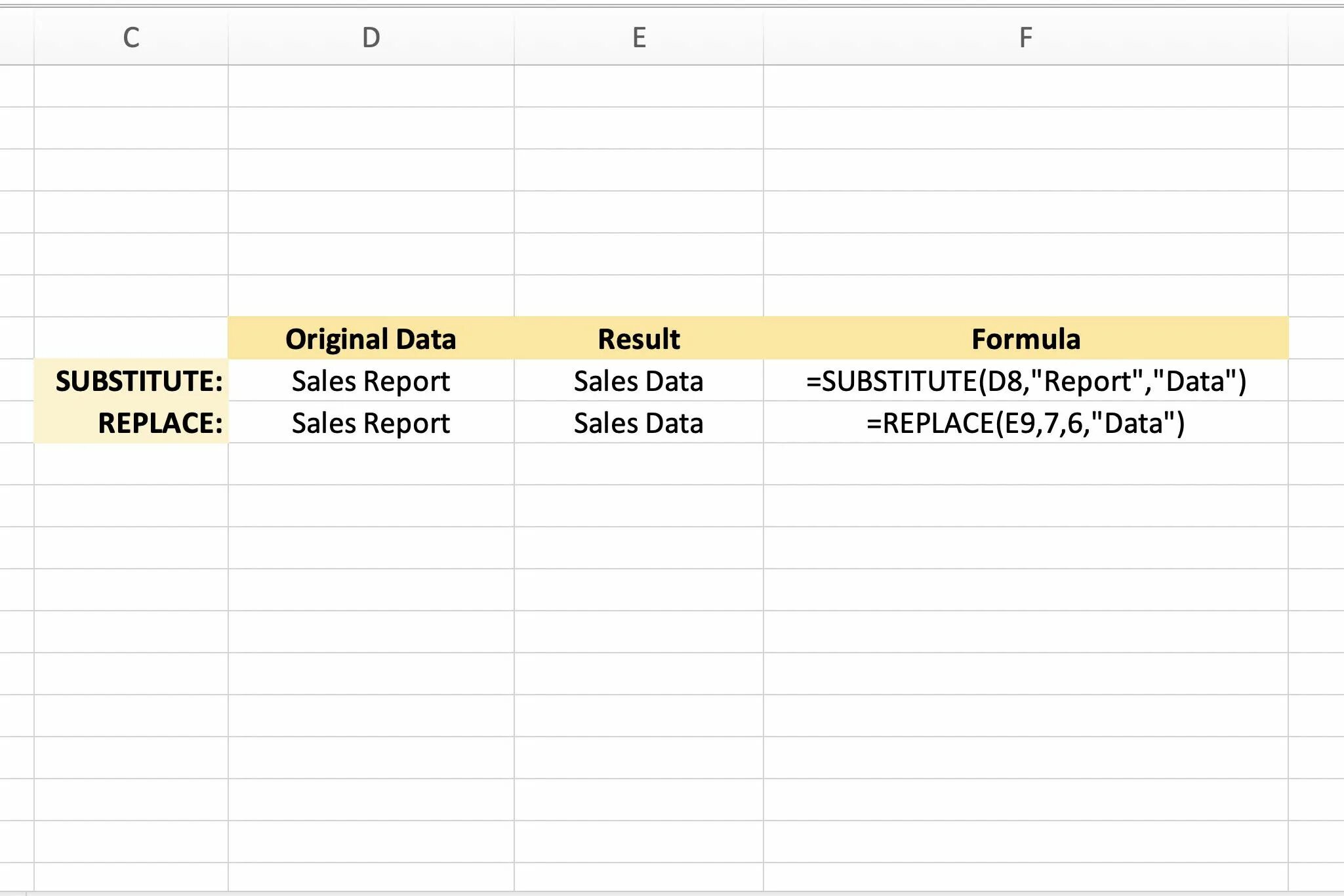Select column F header
The image size is (1344, 896).
1025,37
